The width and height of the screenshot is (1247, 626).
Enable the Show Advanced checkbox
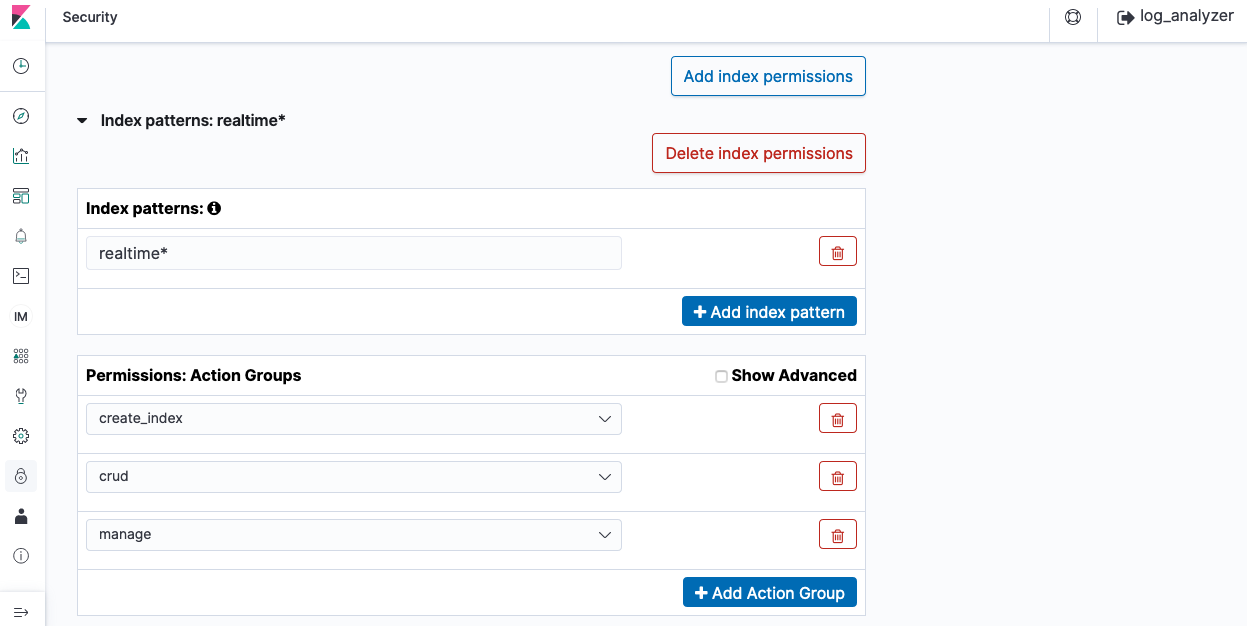click(721, 376)
